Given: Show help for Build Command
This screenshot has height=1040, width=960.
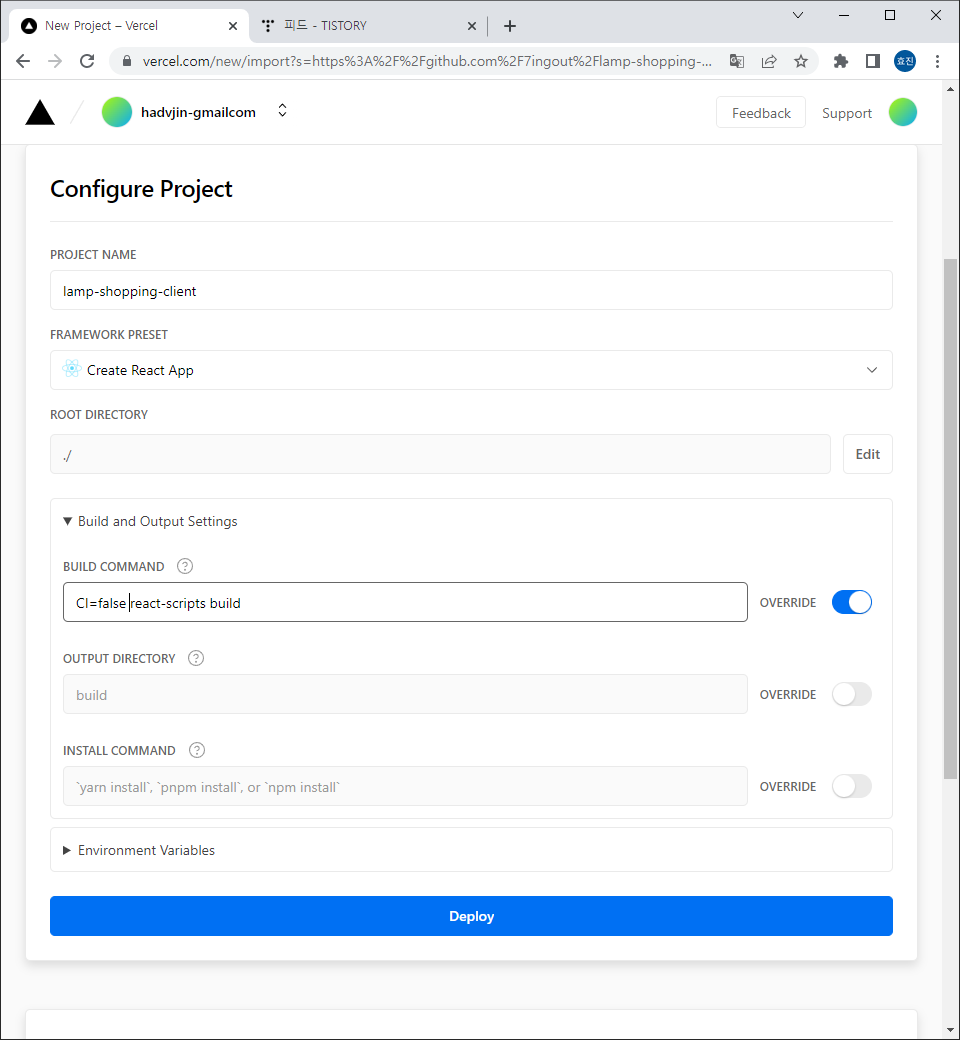Looking at the screenshot, I should click(185, 566).
